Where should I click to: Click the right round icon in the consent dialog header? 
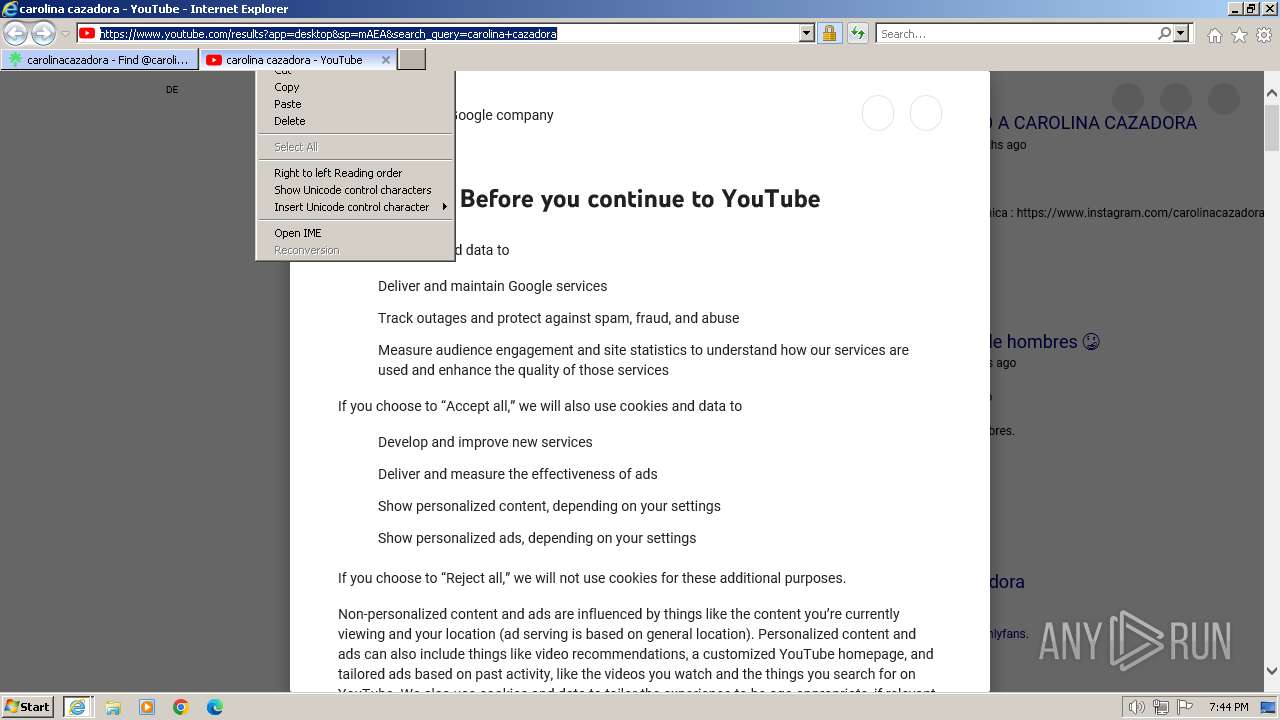pos(926,113)
